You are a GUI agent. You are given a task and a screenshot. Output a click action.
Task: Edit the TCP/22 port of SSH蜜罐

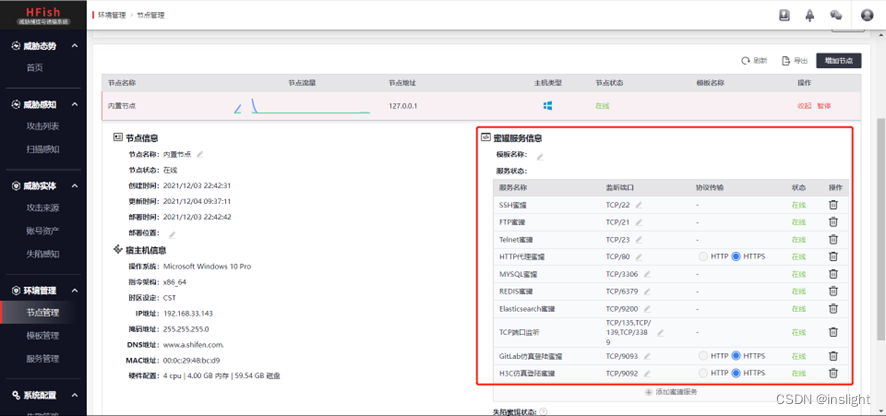click(639, 205)
